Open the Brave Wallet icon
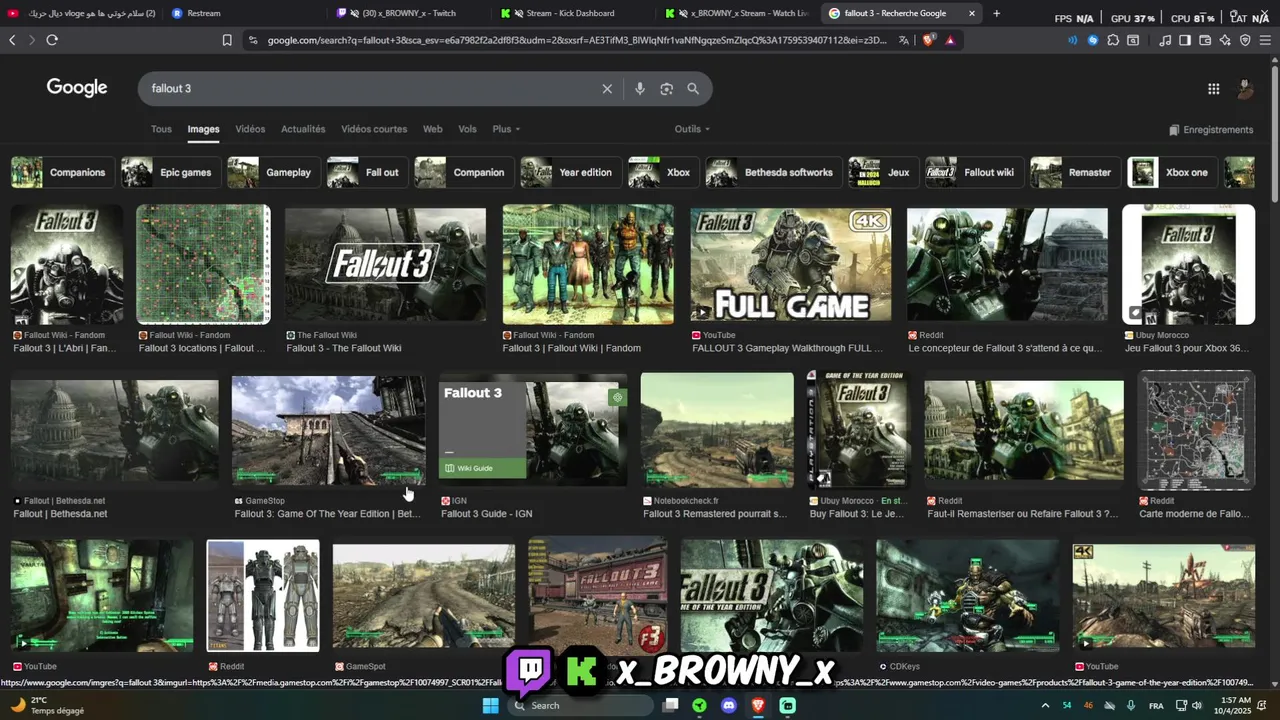Image resolution: width=1280 pixels, height=720 pixels. [x=1205, y=40]
